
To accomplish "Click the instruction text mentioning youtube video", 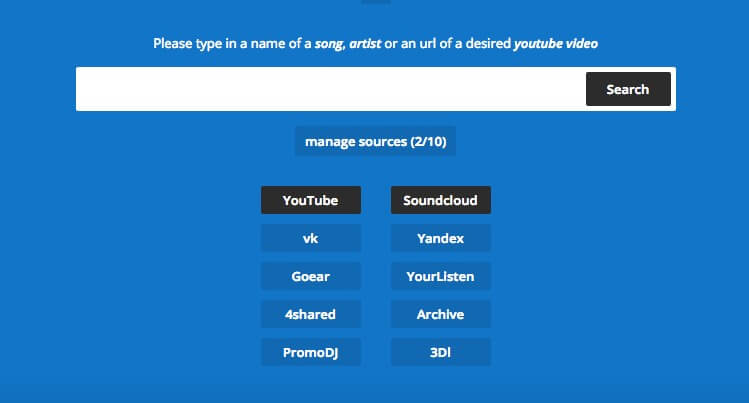I will pos(375,43).
